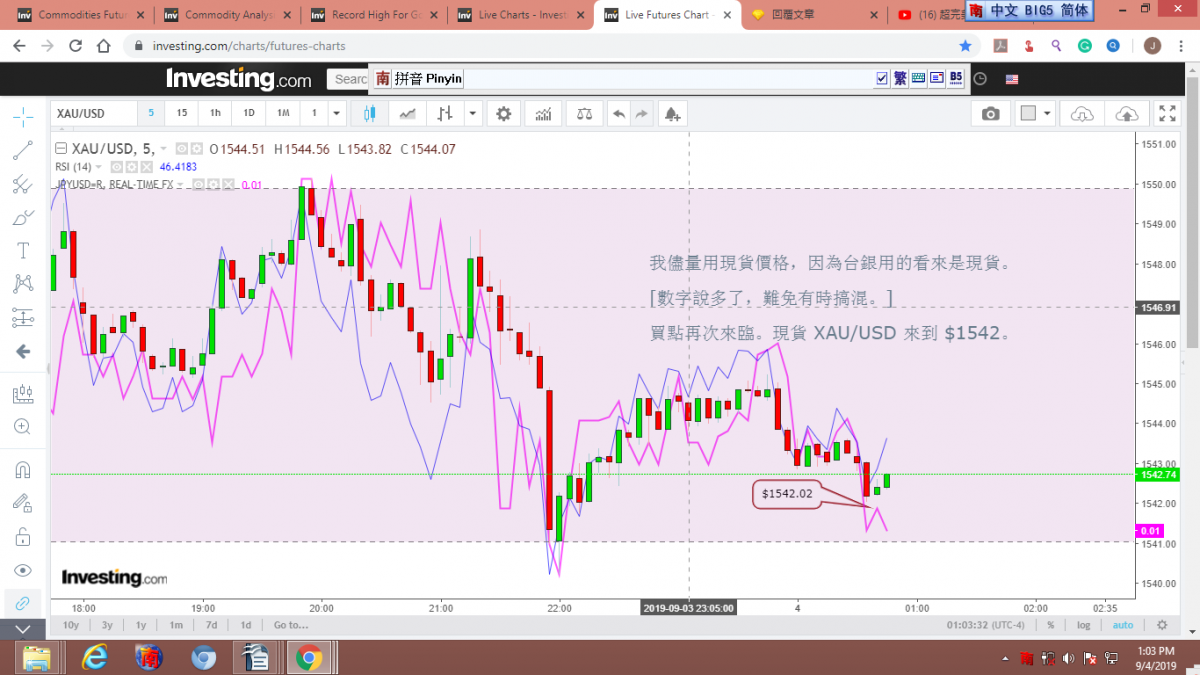
Task: Select the crosshair cursor tool
Action: point(22,117)
